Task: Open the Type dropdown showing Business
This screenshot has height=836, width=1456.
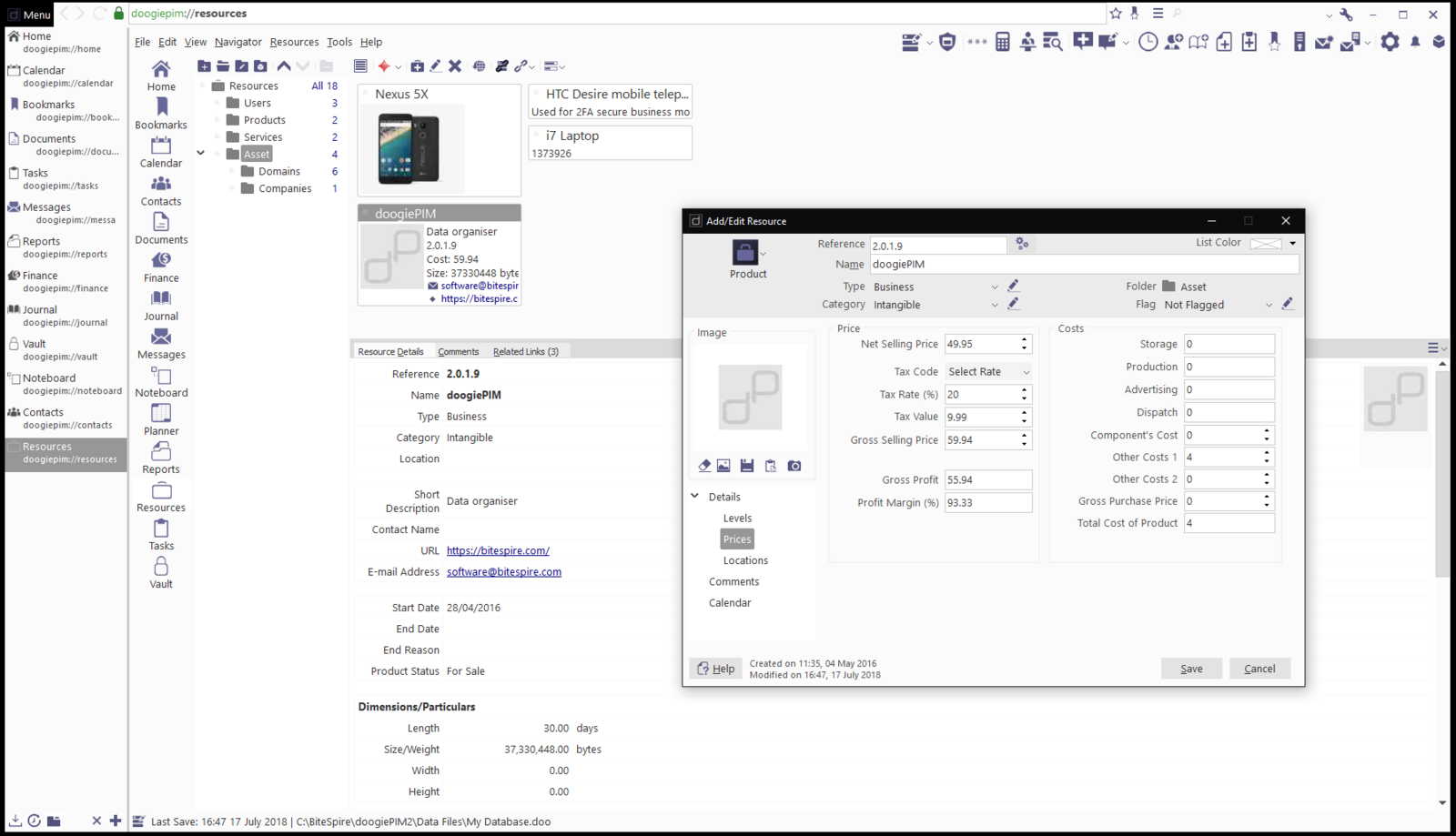Action: [935, 287]
